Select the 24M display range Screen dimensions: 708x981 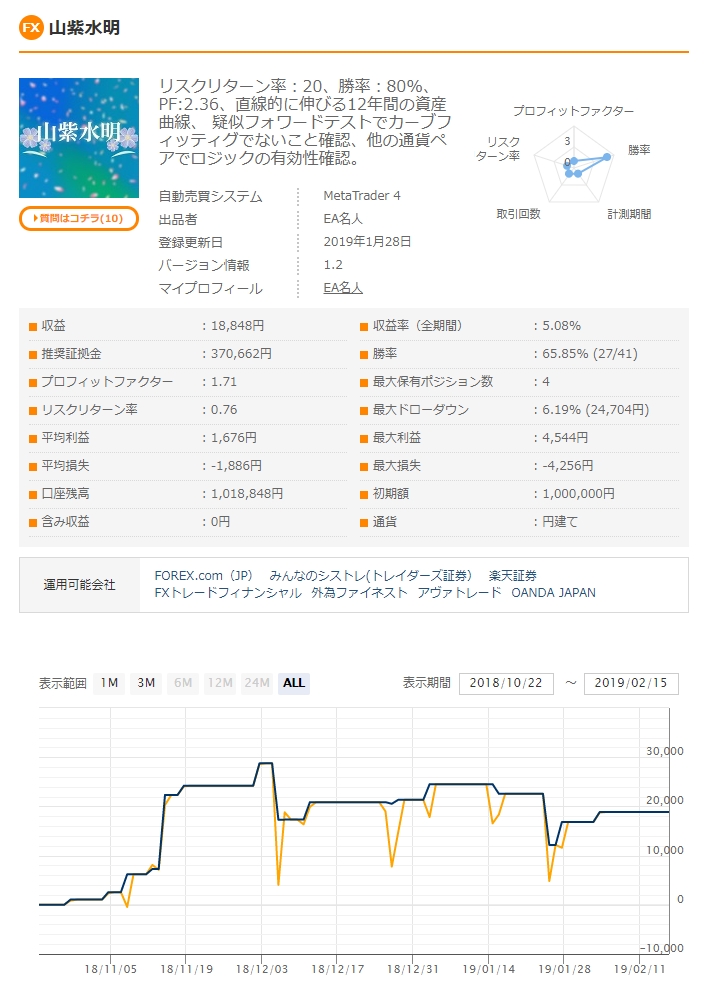(257, 683)
